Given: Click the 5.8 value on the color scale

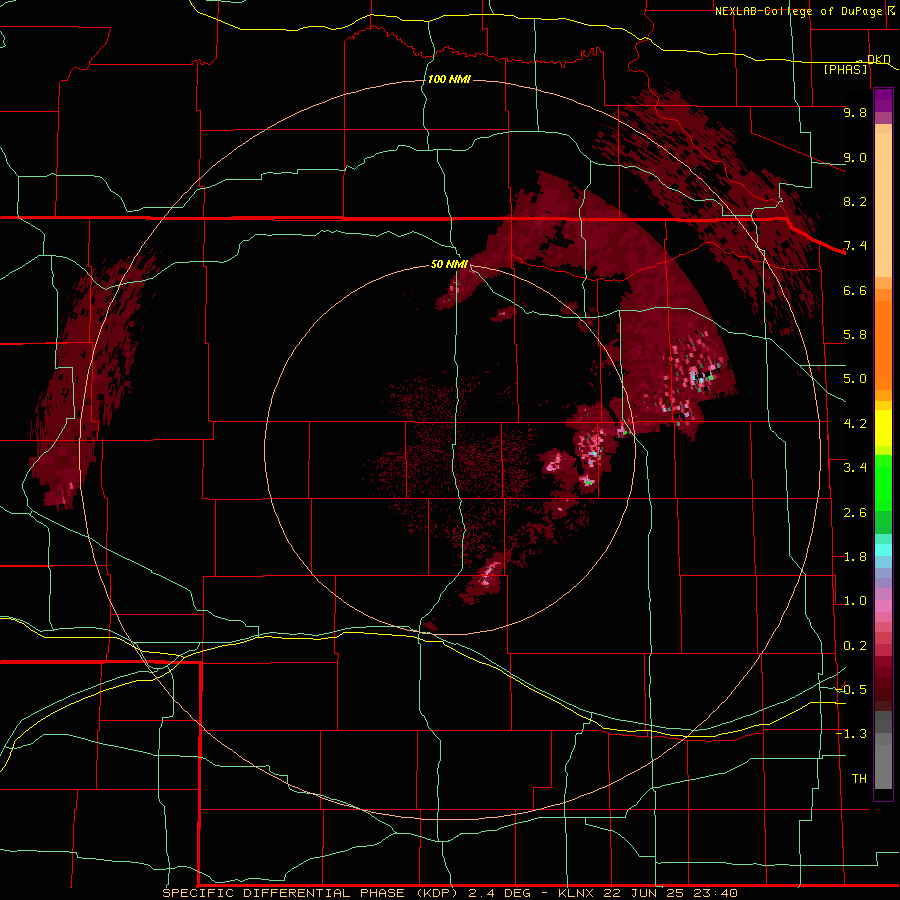Looking at the screenshot, I should (855, 335).
